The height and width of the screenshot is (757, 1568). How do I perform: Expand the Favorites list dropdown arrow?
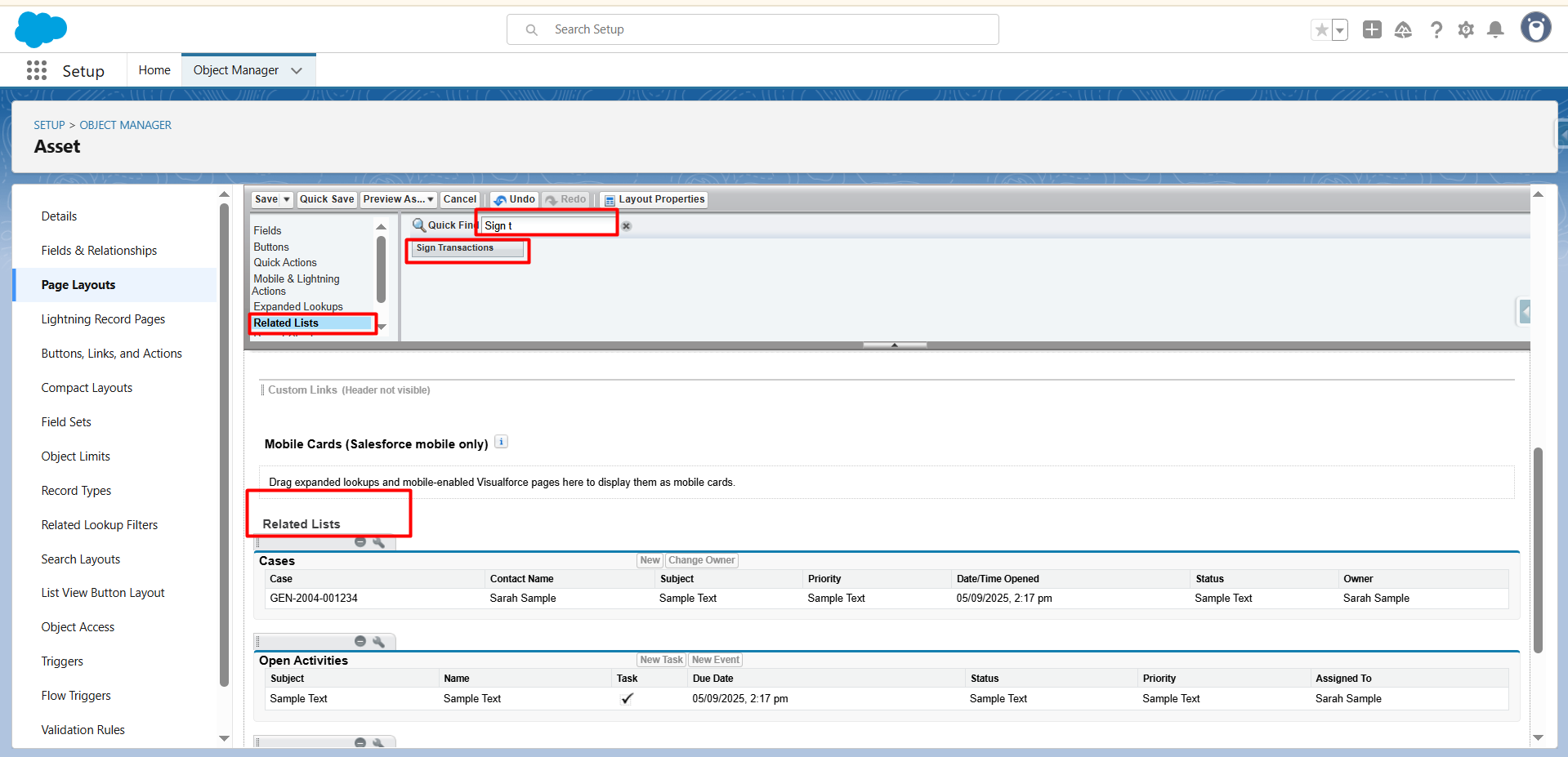(1340, 30)
